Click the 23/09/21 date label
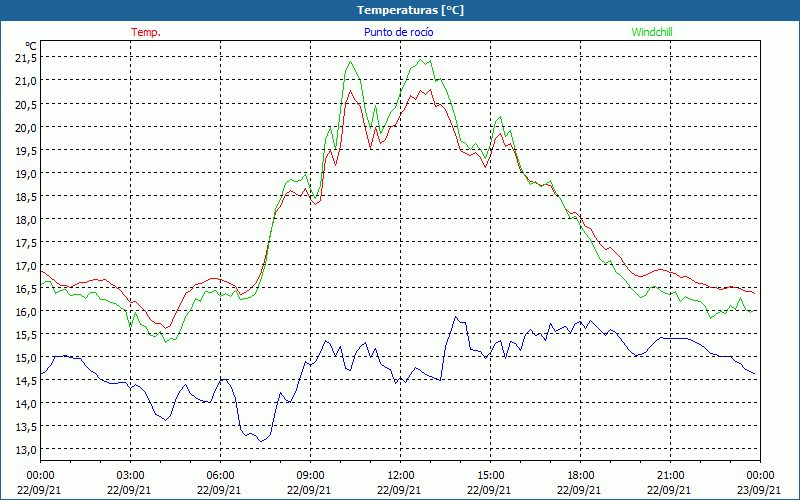Screen dimensions: 800x500 (x=759, y=490)
